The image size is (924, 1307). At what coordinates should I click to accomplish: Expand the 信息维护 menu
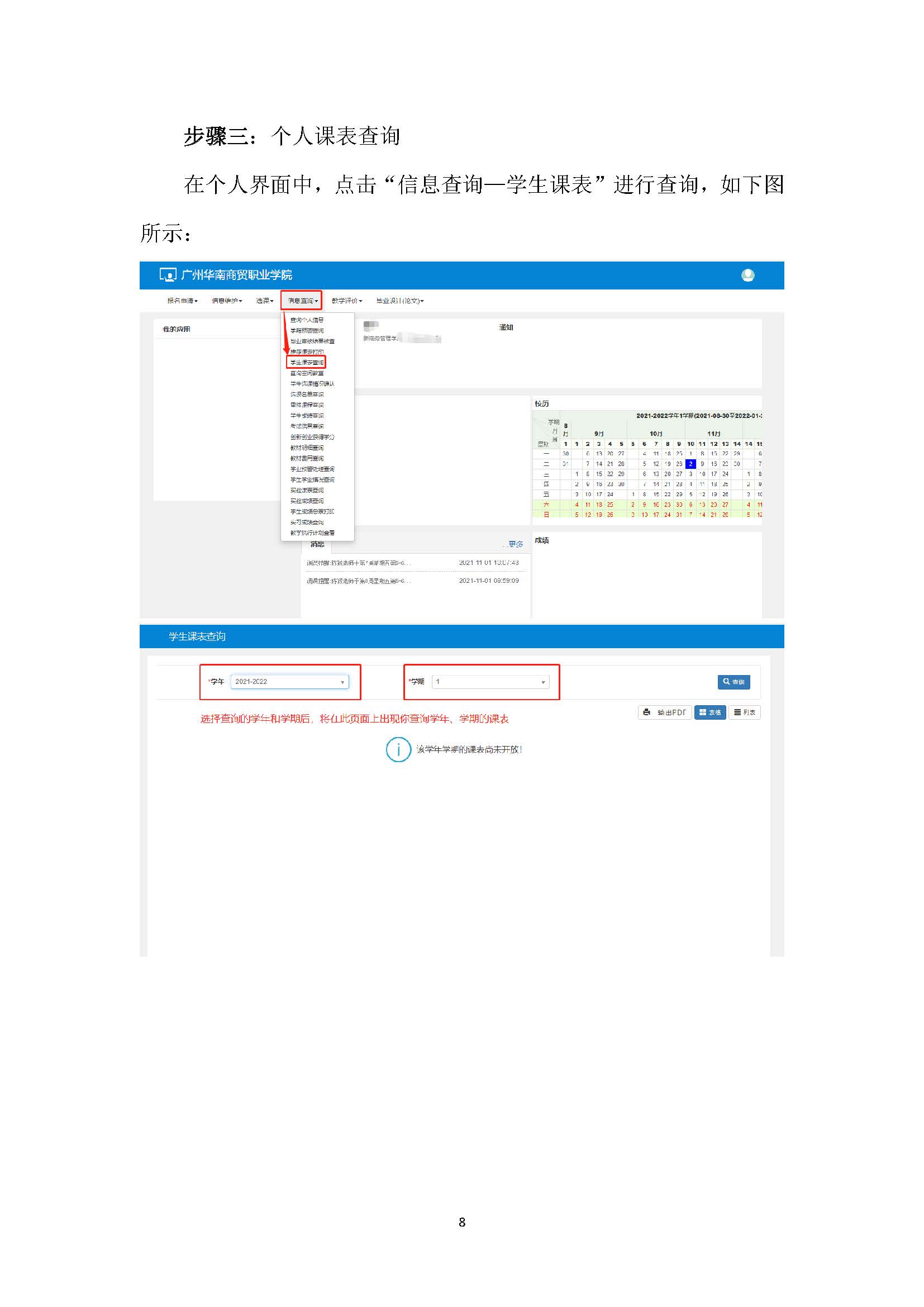pos(227,301)
